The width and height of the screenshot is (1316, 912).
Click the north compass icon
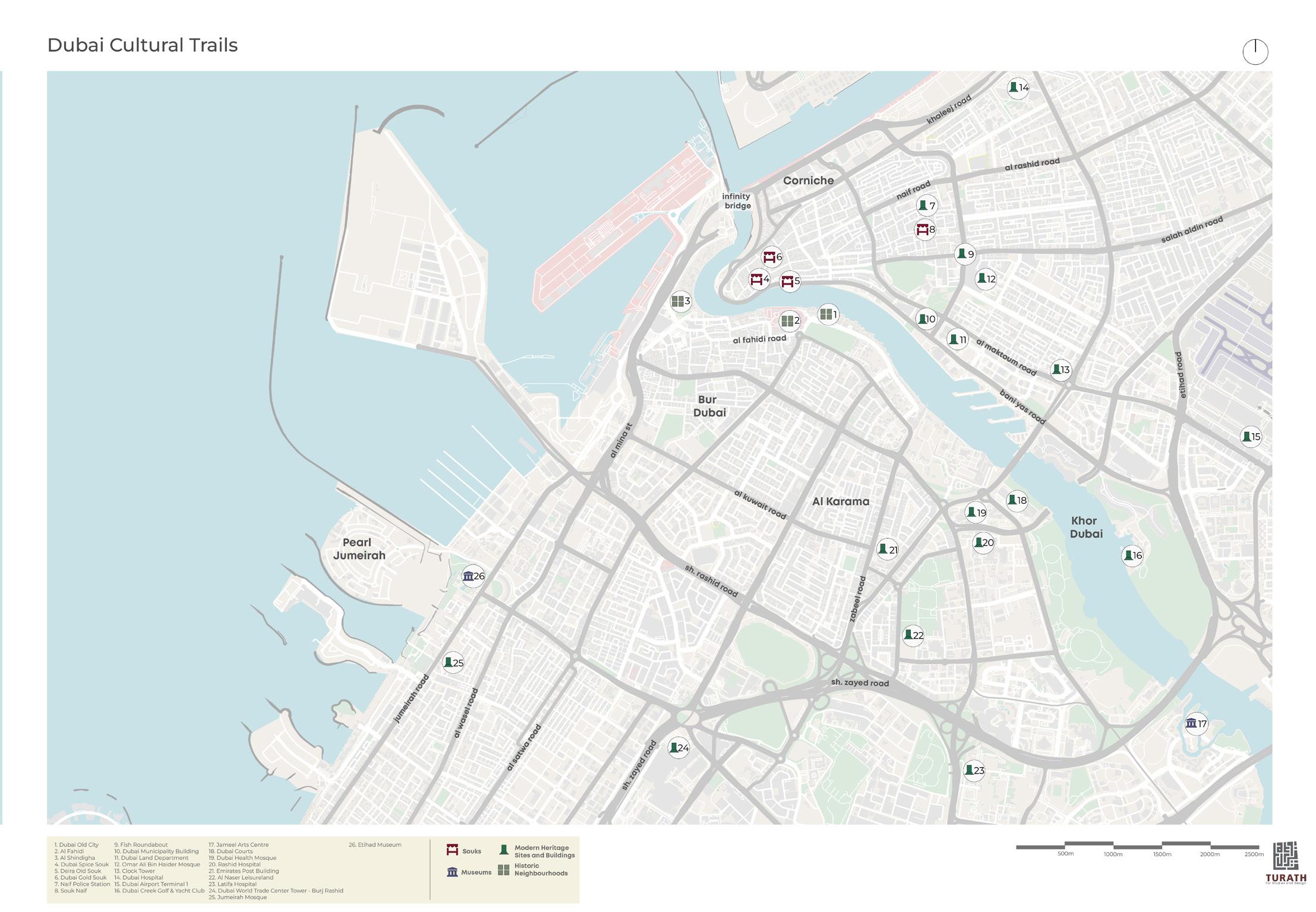pos(1255,52)
